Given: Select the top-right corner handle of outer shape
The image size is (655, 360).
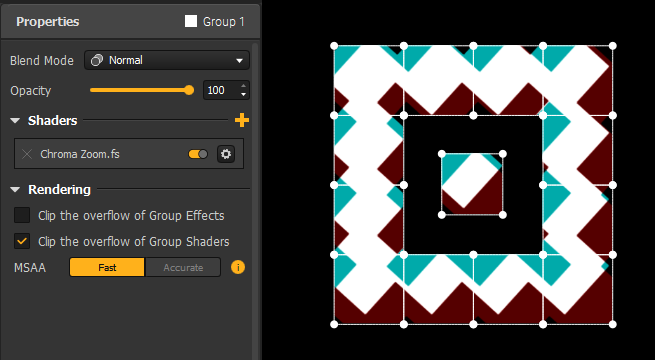Looking at the screenshot, I should pyautogui.click(x=612, y=46).
